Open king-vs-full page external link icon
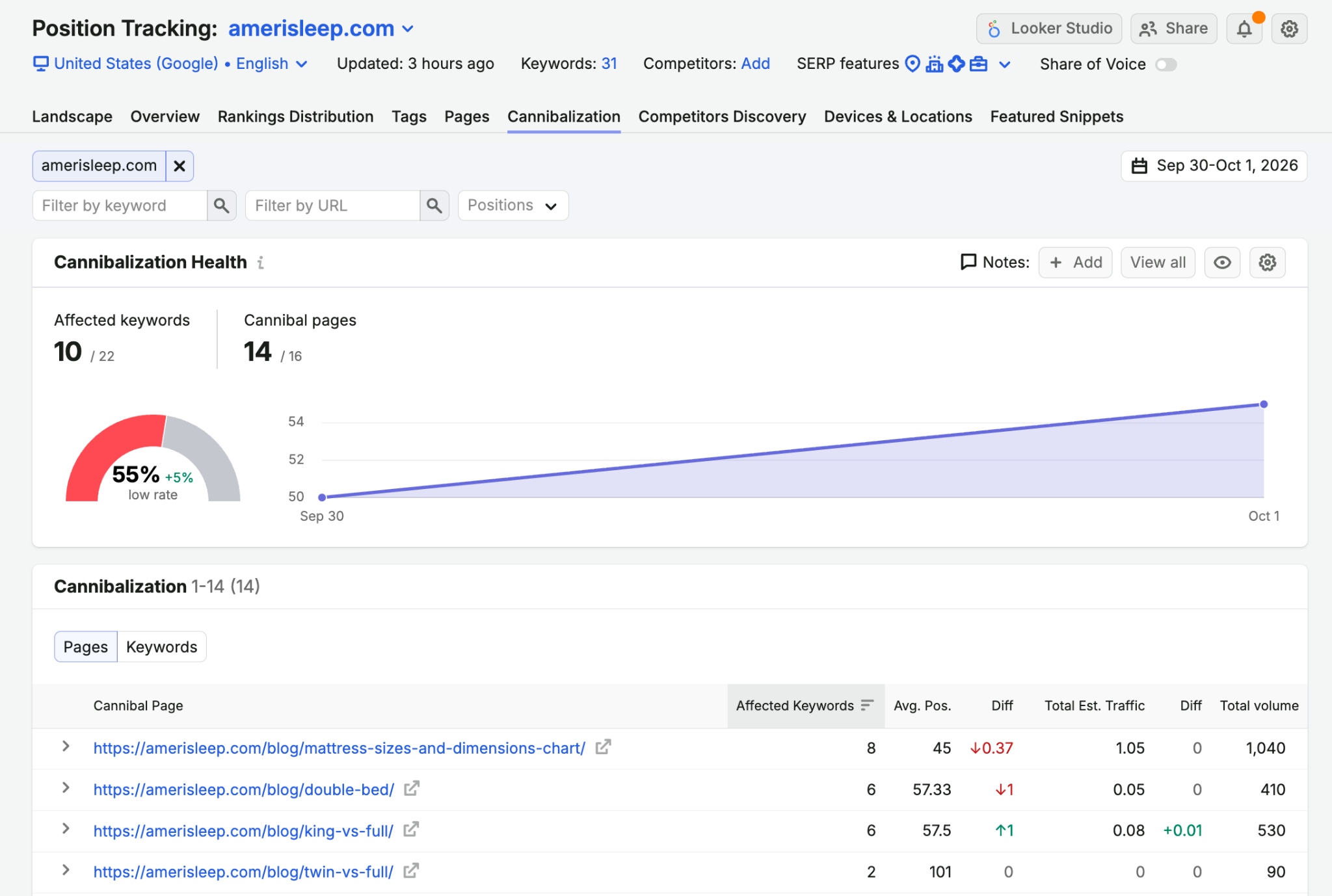The image size is (1332, 896). click(411, 830)
